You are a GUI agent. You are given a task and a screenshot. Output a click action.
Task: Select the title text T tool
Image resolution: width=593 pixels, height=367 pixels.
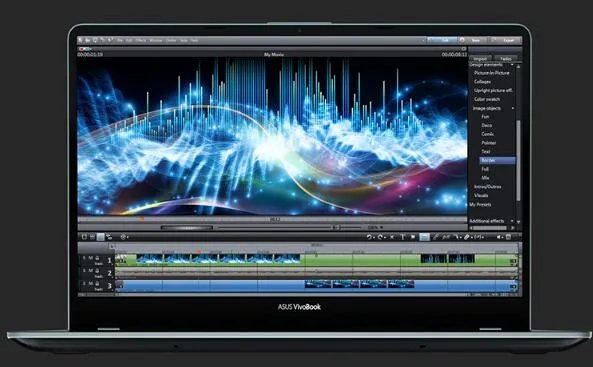[402, 237]
